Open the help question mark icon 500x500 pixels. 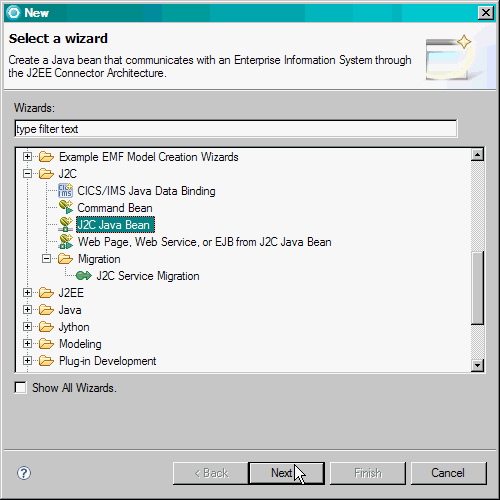point(24,473)
